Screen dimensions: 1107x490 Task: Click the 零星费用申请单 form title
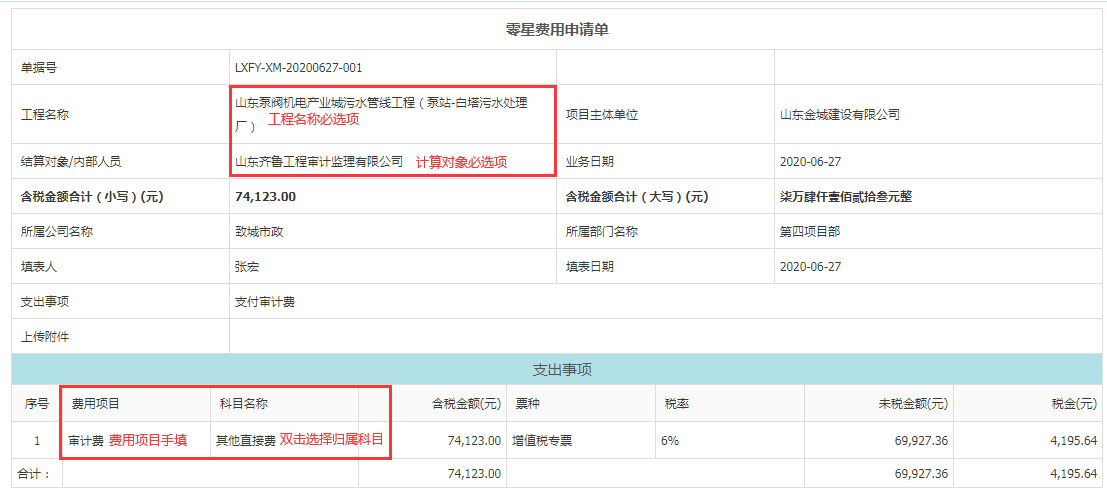[x=556, y=29]
